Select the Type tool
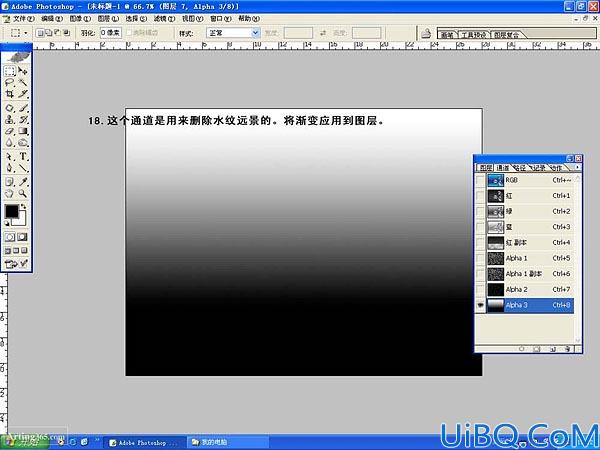The height and width of the screenshot is (450, 600). [x=23, y=157]
